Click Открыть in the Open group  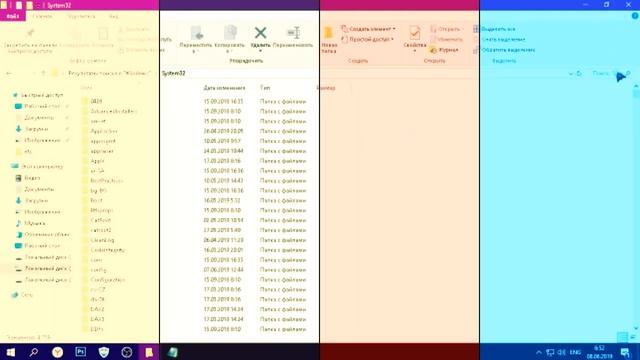click(x=445, y=29)
